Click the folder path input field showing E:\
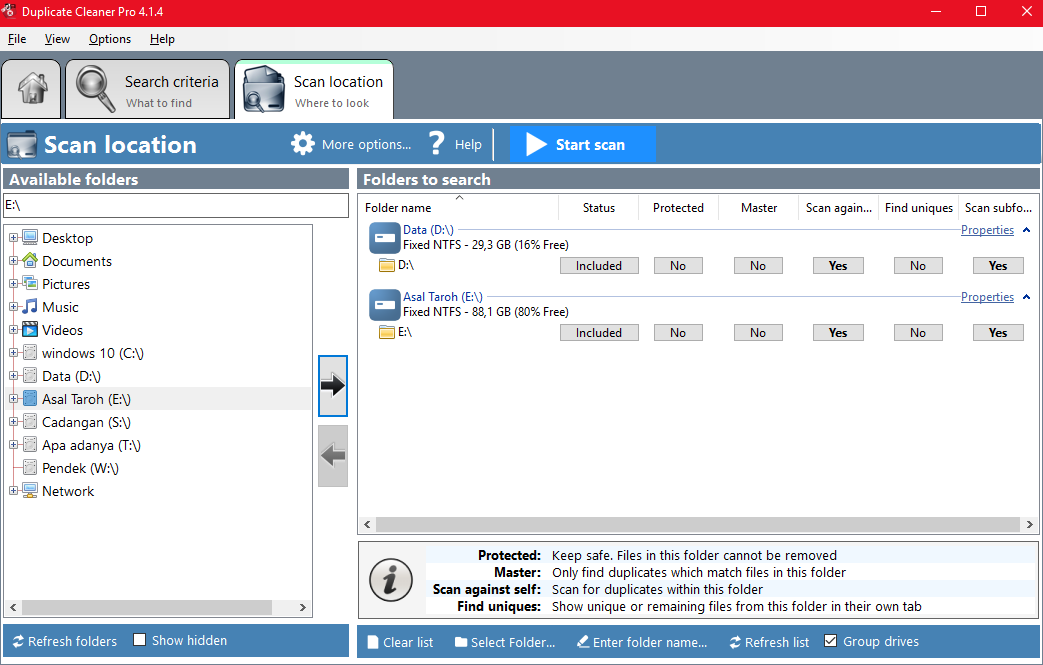1043x665 pixels. [176, 205]
